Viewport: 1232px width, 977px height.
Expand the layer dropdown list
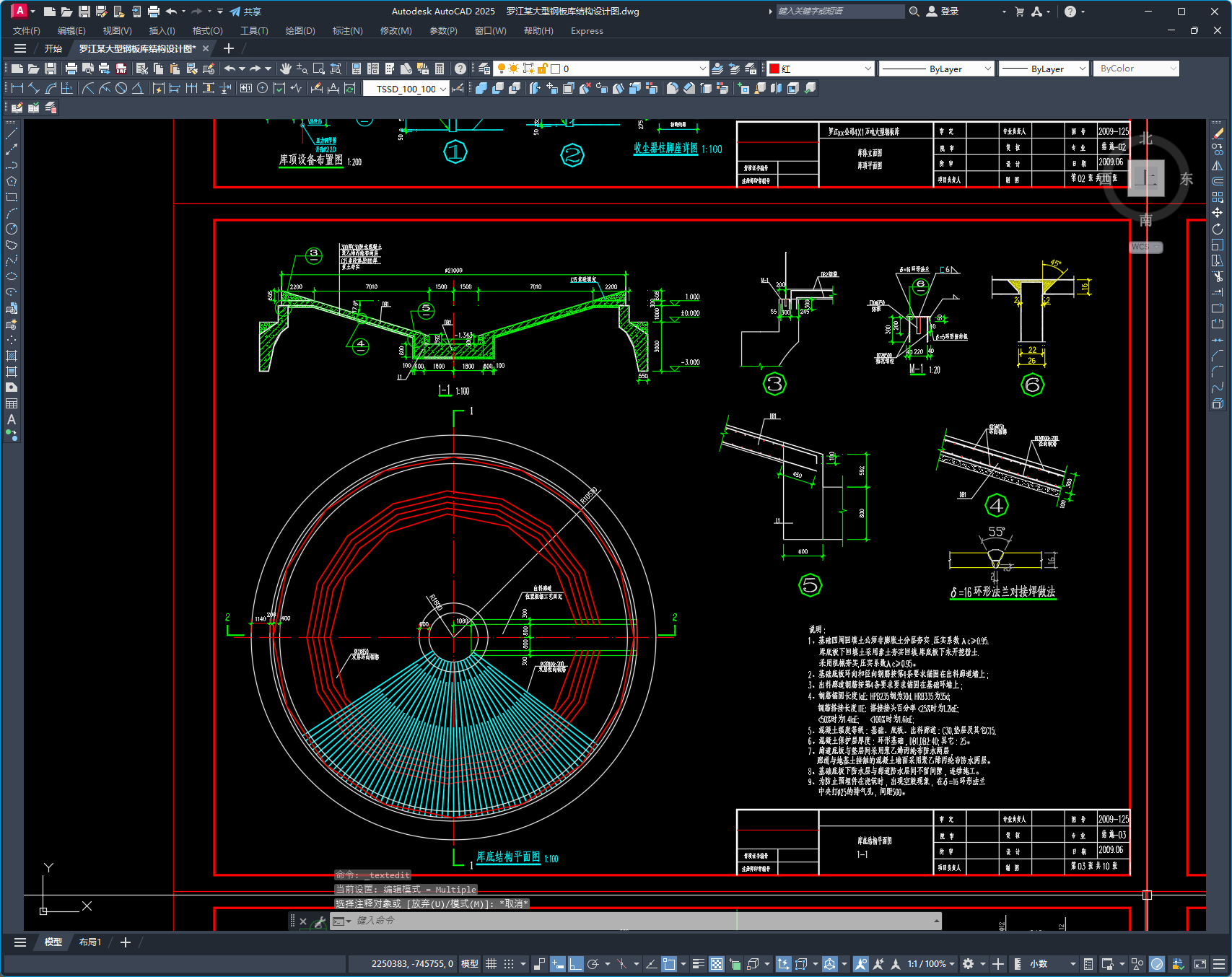point(702,69)
